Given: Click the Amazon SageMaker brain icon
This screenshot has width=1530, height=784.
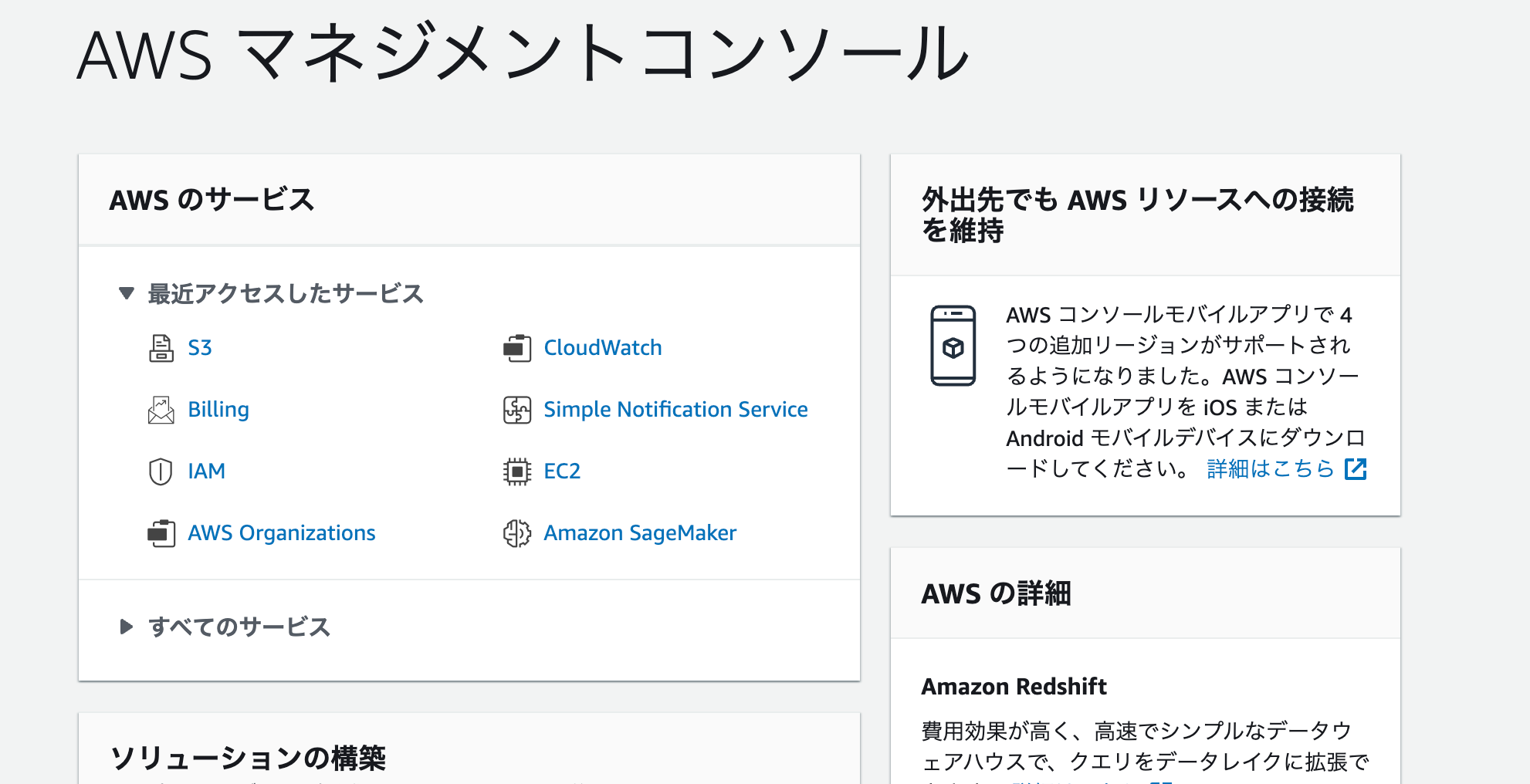Looking at the screenshot, I should 517,533.
